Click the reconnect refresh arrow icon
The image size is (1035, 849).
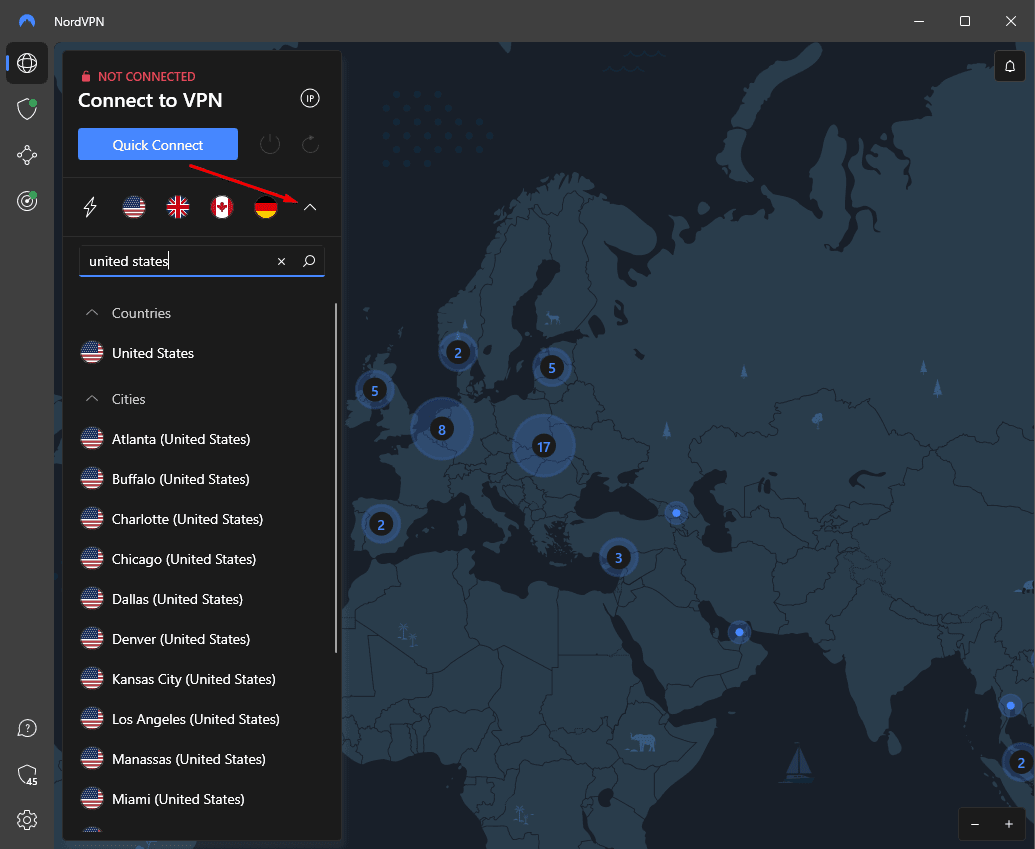click(310, 144)
